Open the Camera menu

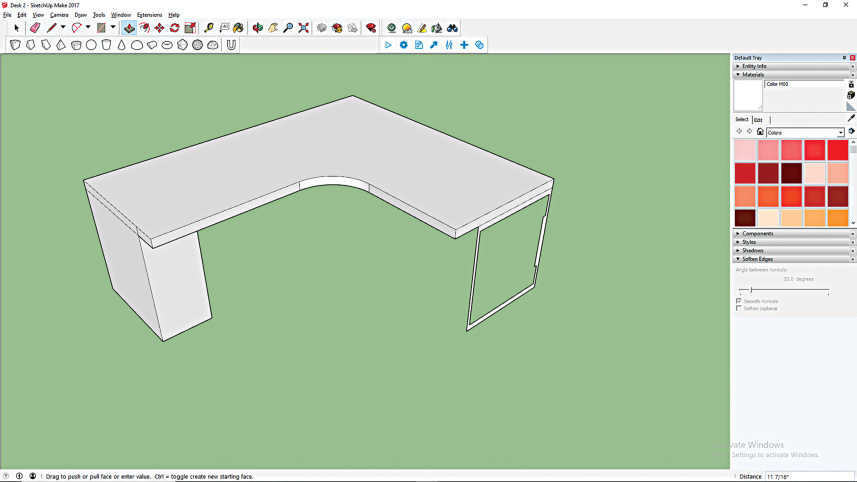pos(59,15)
